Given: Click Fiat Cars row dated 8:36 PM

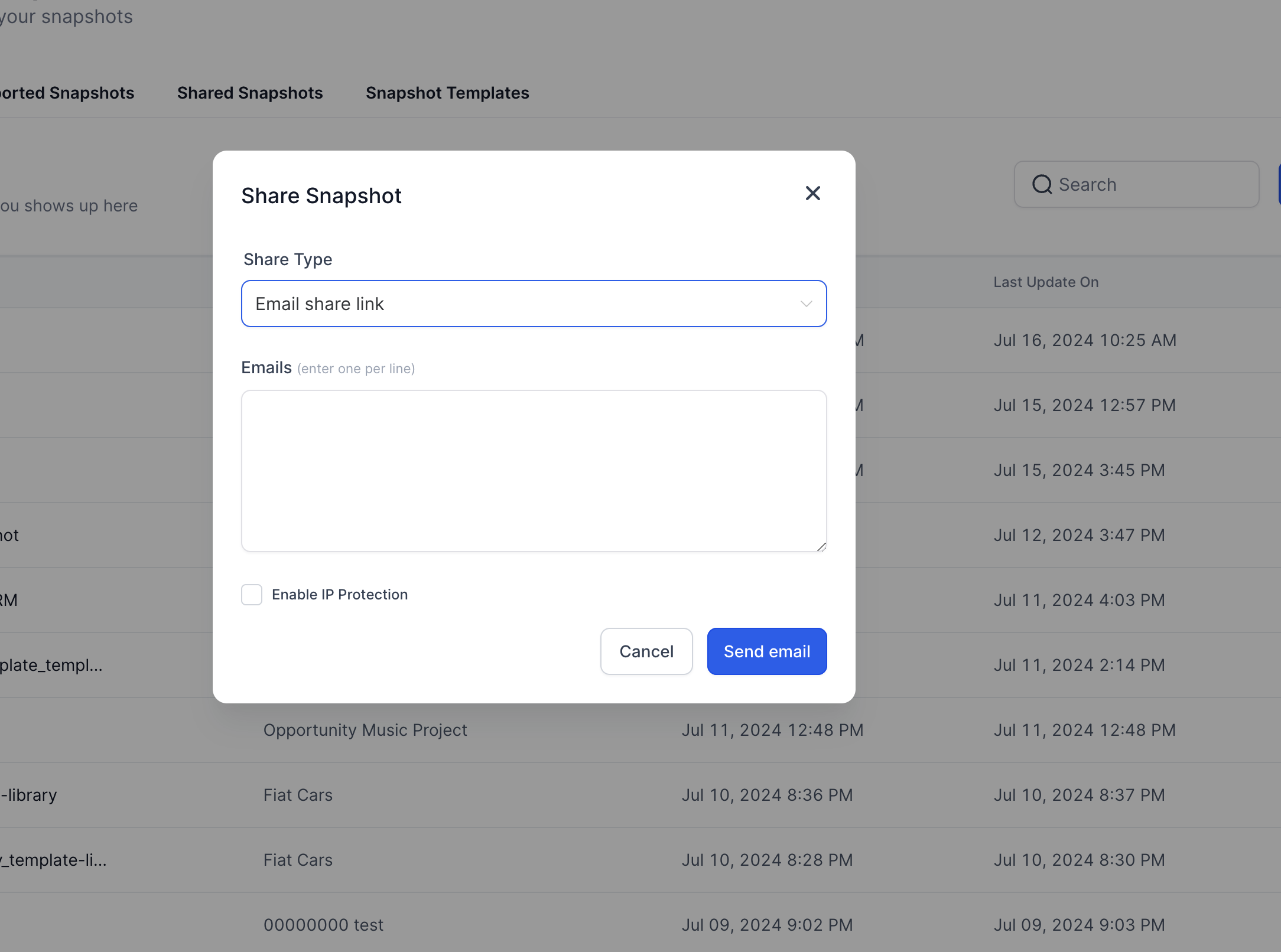Looking at the screenshot, I should pos(298,795).
